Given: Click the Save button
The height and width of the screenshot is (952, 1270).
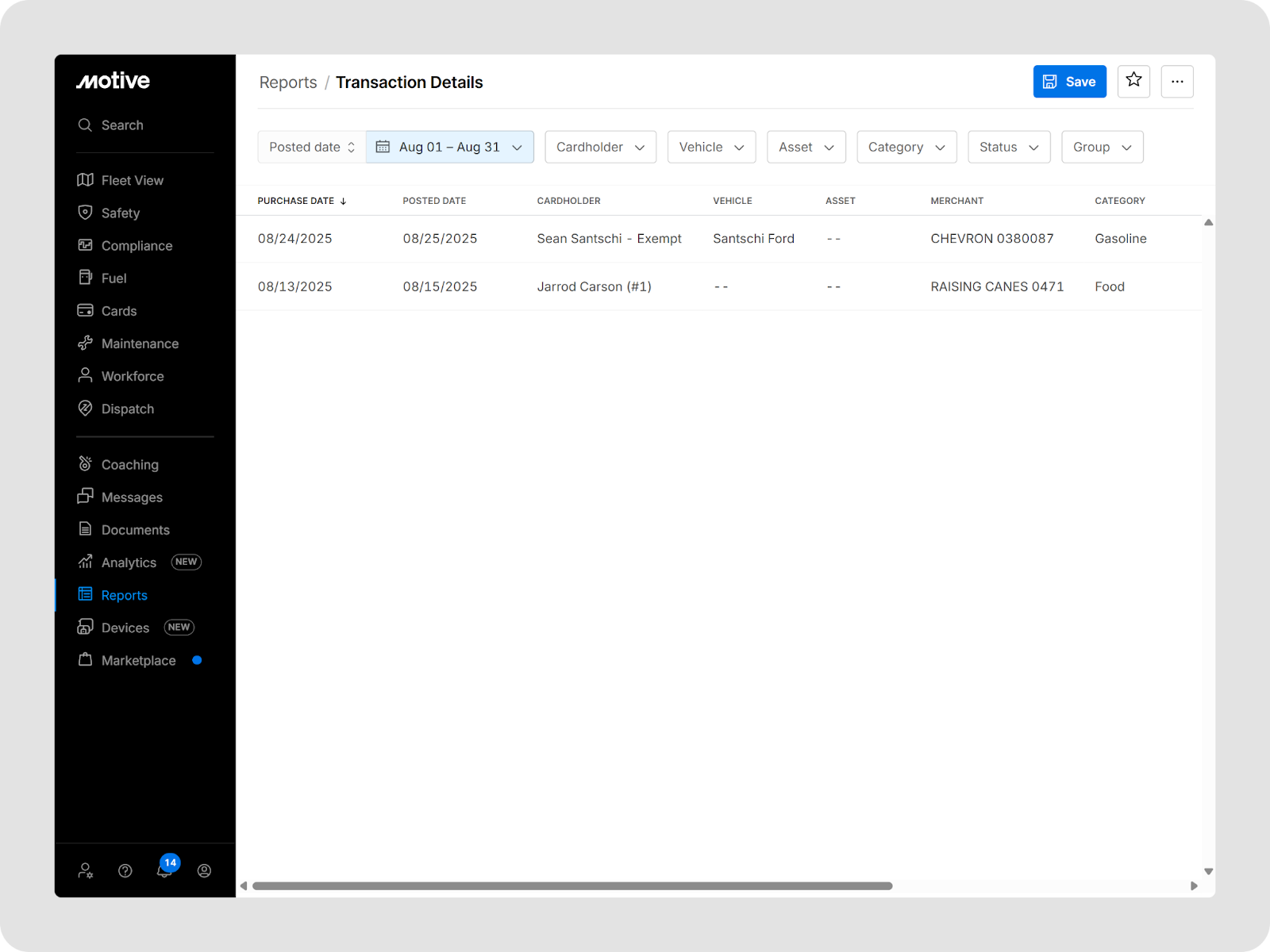Looking at the screenshot, I should pos(1069,82).
